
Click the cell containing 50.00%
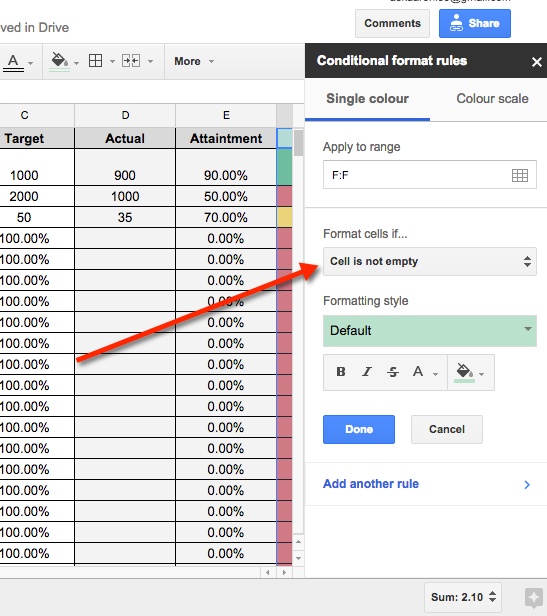tap(226, 196)
